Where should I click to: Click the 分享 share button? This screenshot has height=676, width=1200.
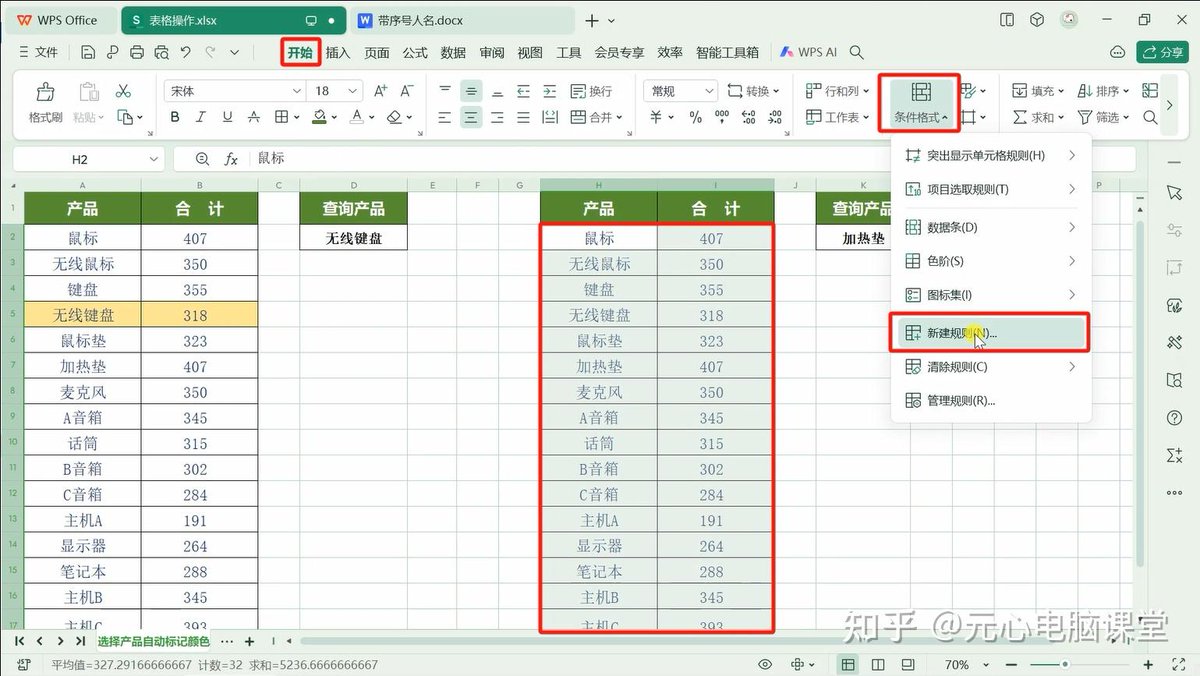(1162, 52)
